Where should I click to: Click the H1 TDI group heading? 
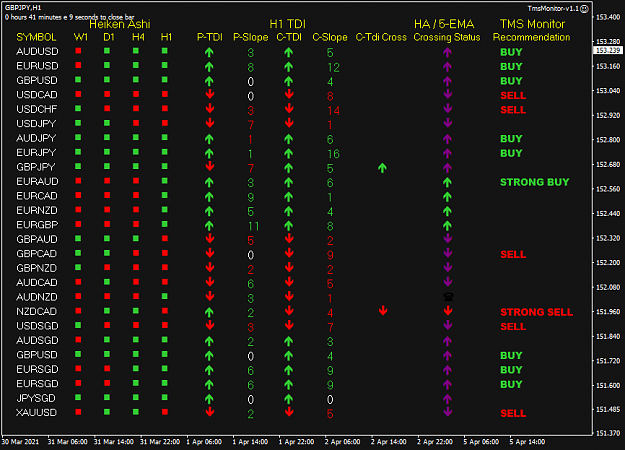287,24
